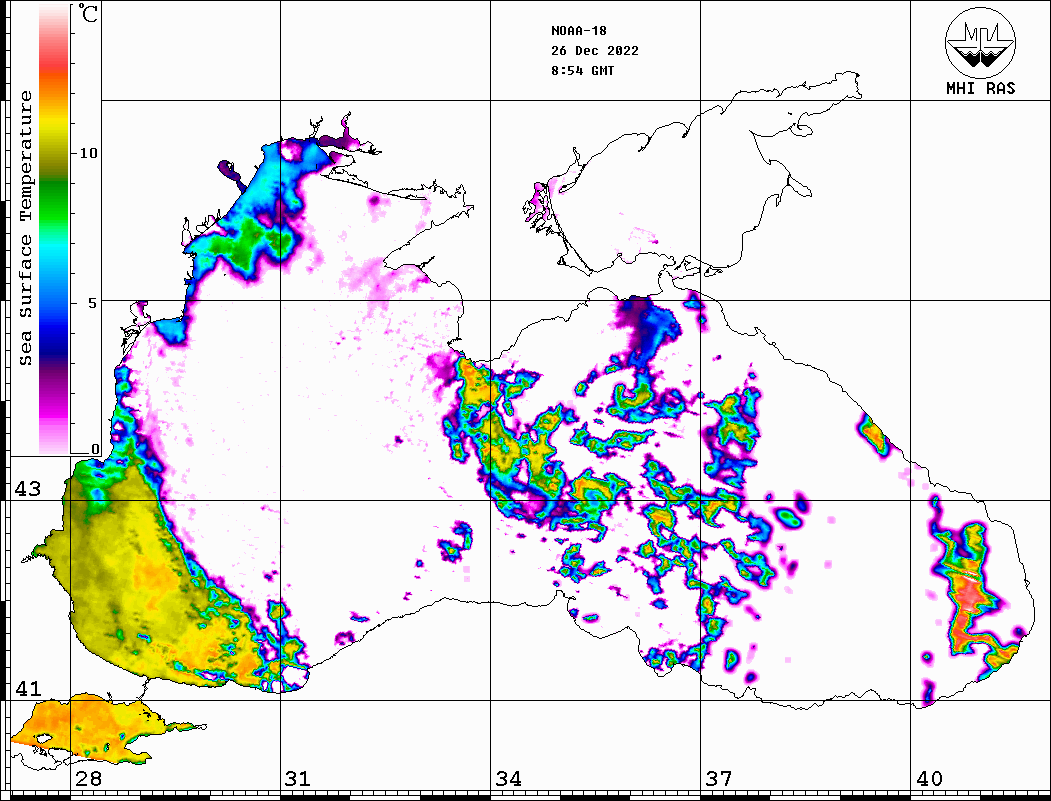
Task: Click the 'MHI RAS' text label
Action: (x=980, y=88)
